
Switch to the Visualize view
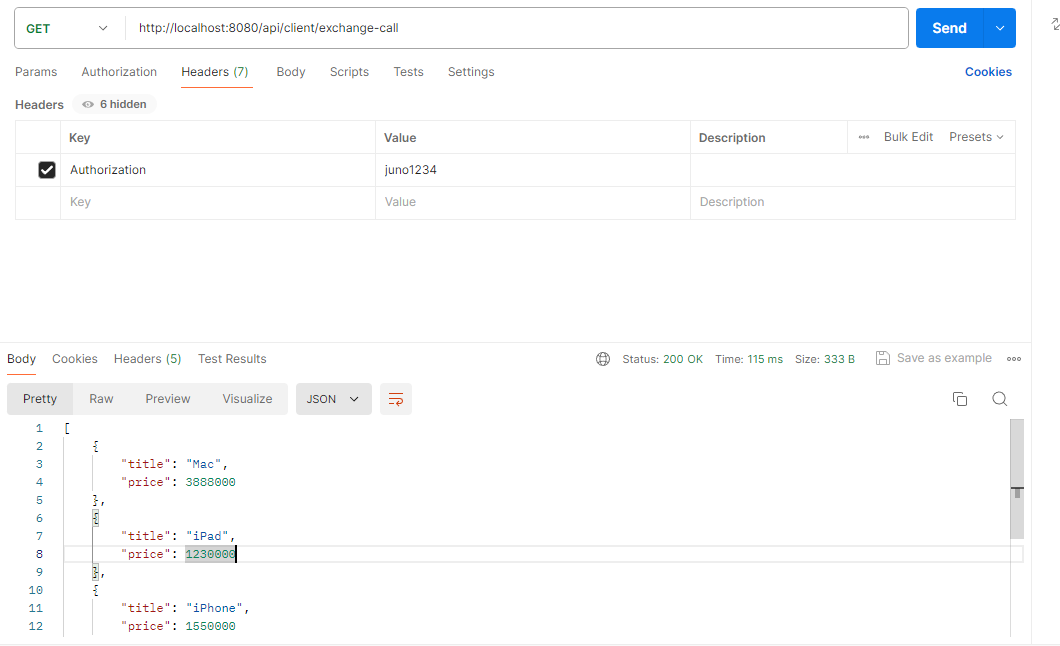pos(247,399)
